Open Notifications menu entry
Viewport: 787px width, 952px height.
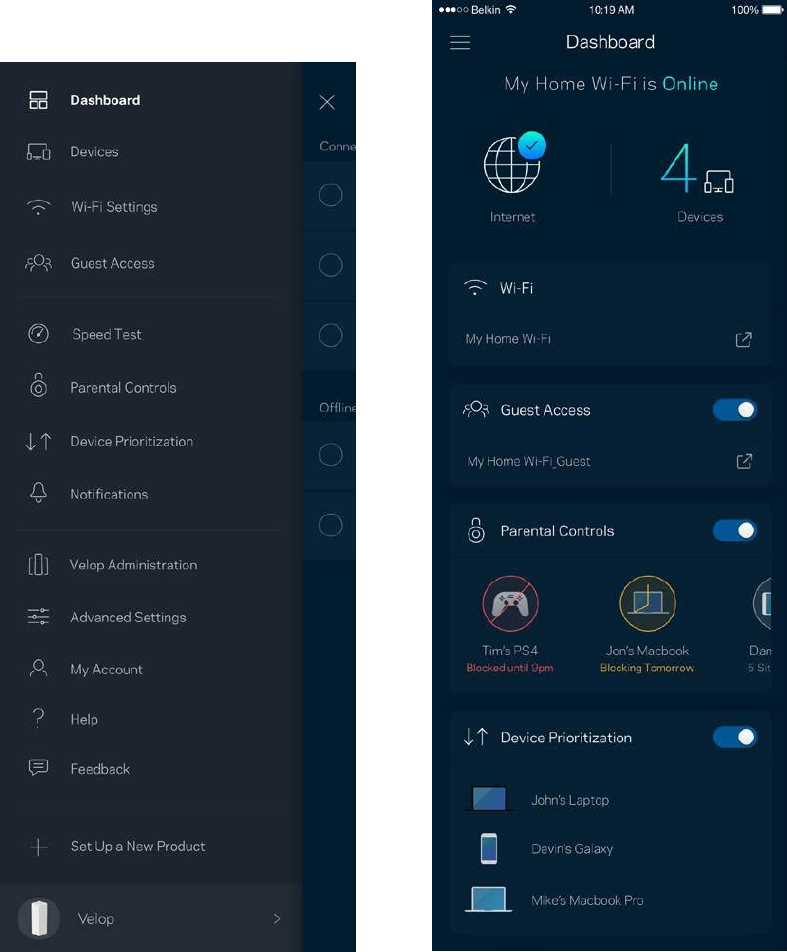[x=109, y=494]
